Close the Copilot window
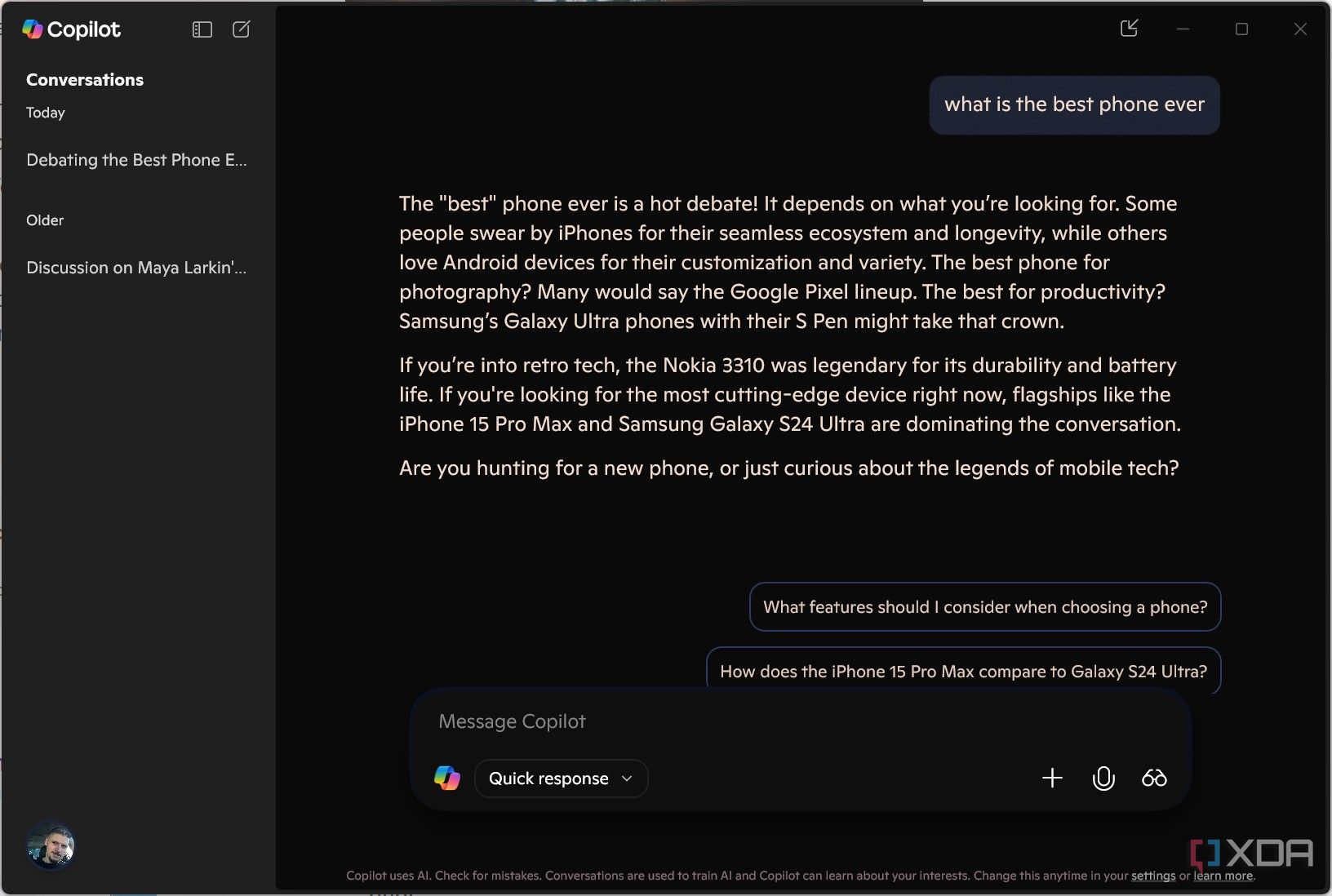The image size is (1332, 896). (x=1300, y=29)
